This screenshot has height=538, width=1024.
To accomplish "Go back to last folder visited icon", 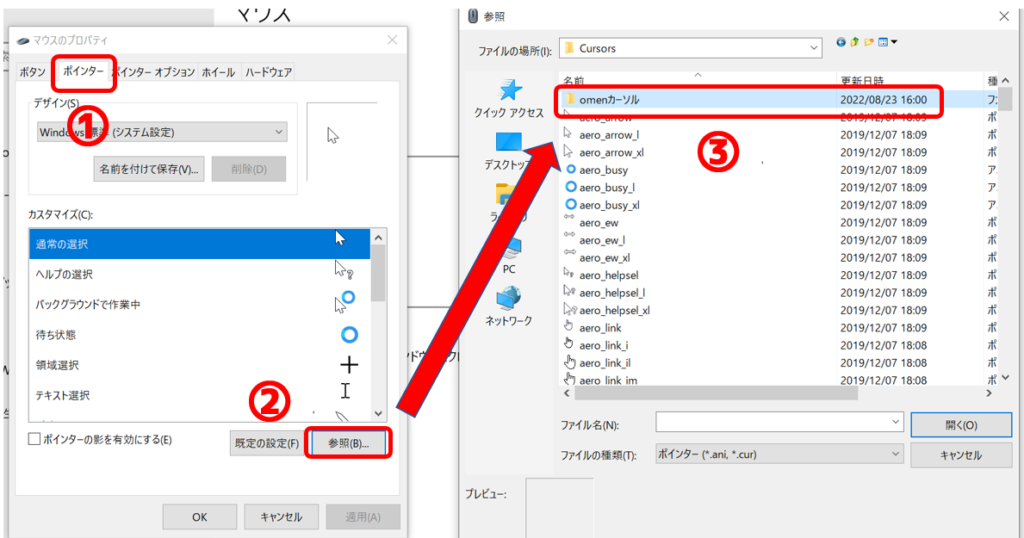I will 841,42.
